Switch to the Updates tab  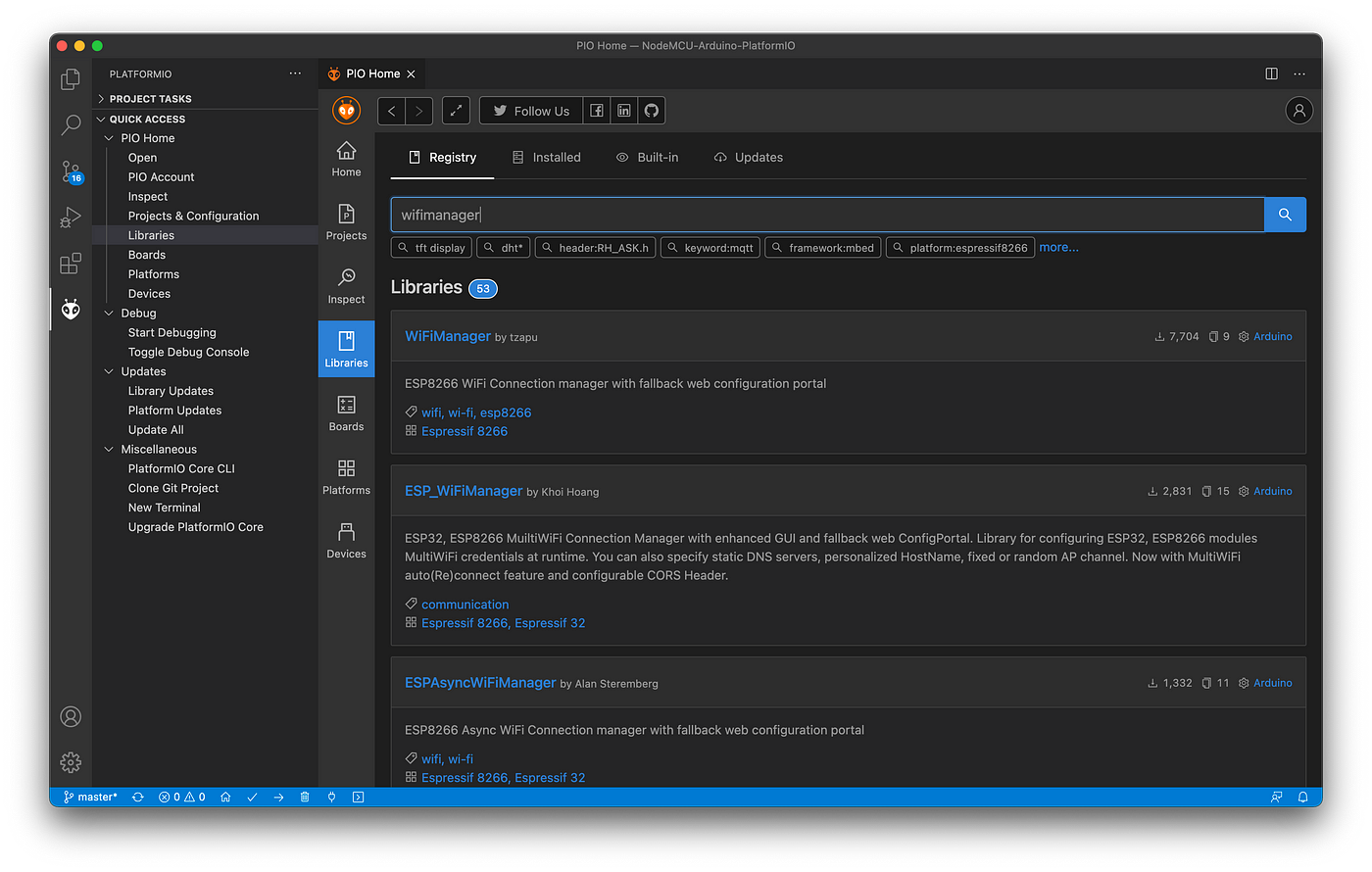749,158
